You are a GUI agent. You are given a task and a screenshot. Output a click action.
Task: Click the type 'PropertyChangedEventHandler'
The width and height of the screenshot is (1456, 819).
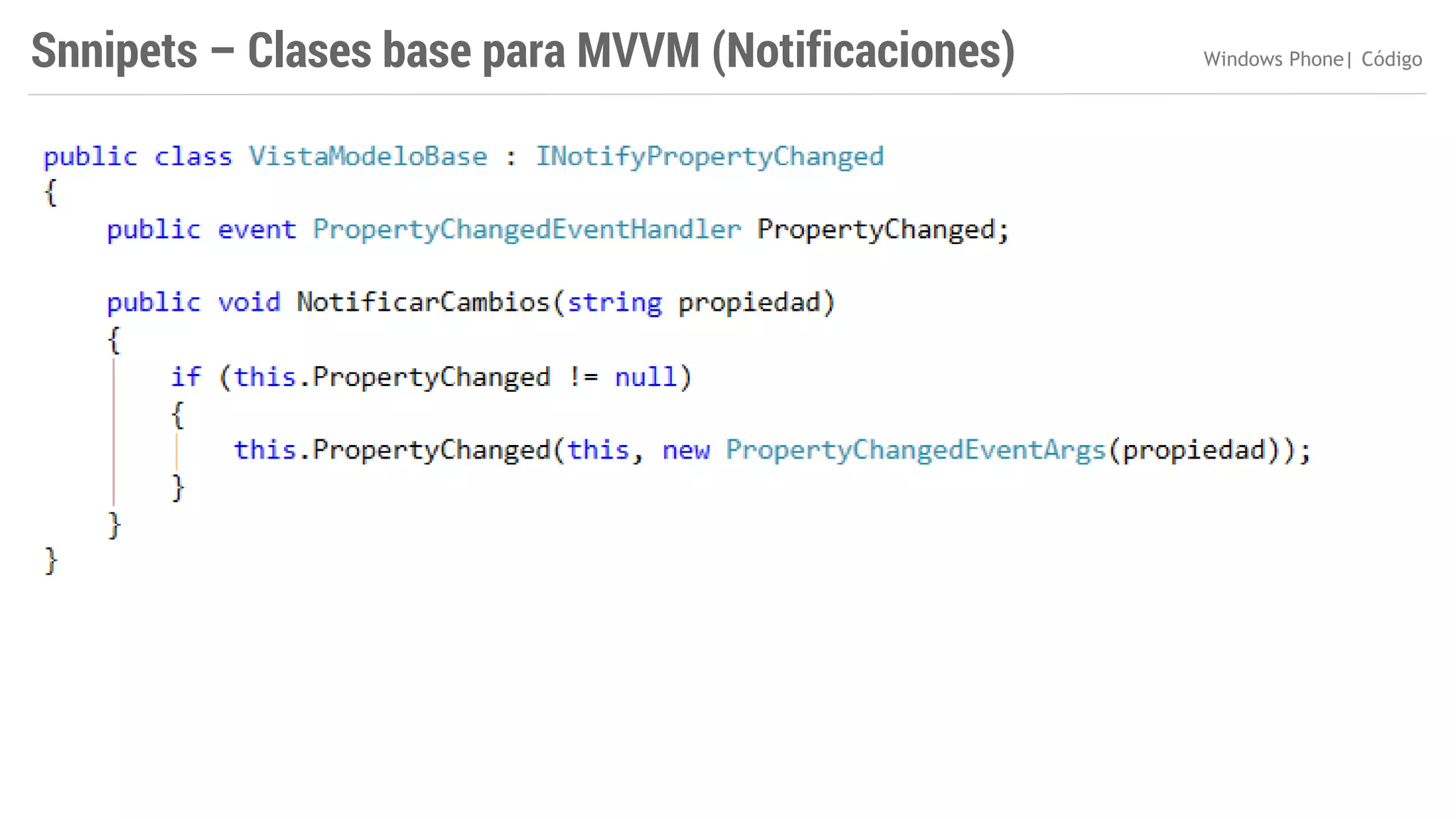click(x=527, y=230)
